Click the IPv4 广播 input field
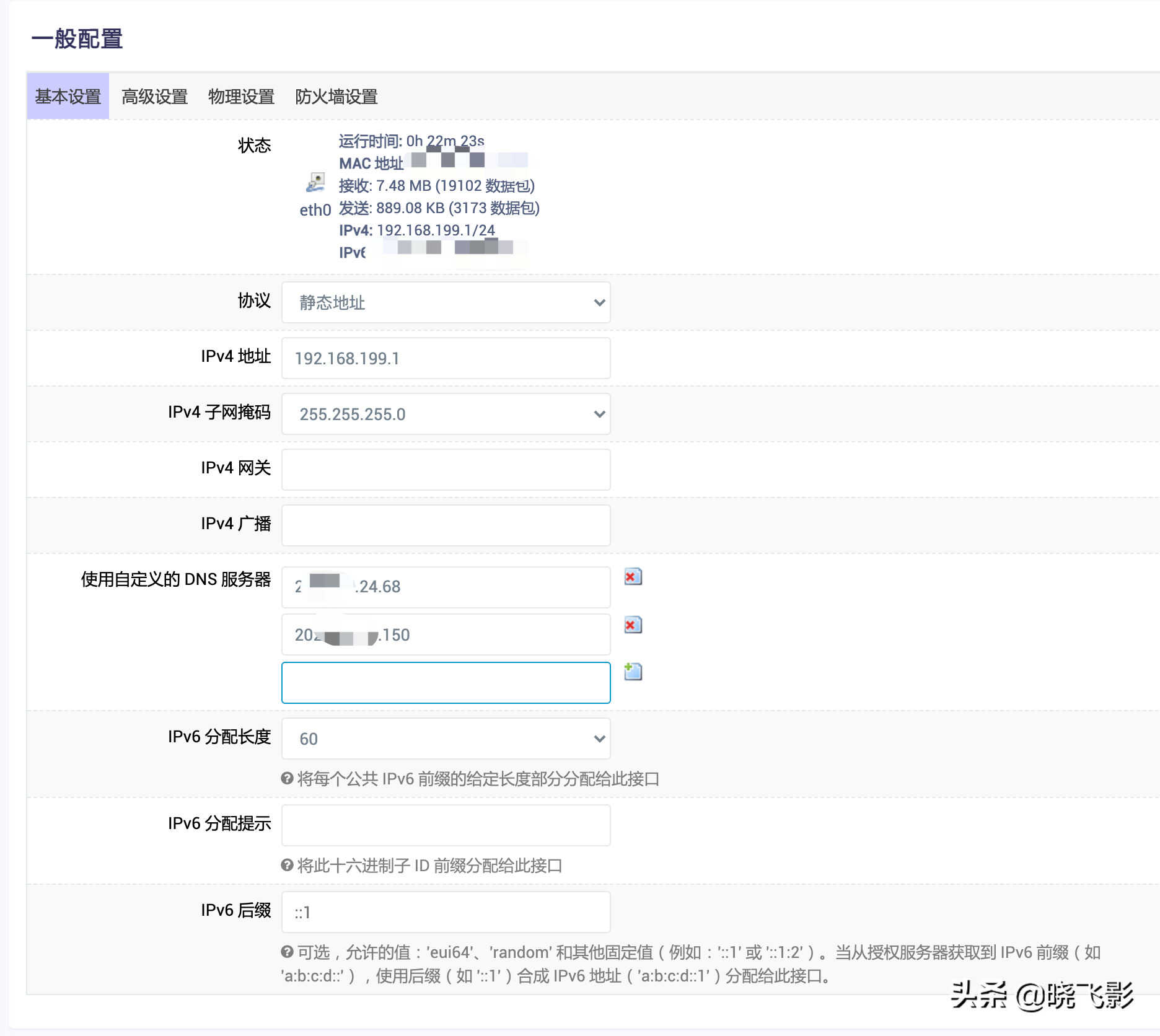Image resolution: width=1160 pixels, height=1036 pixels. click(446, 525)
